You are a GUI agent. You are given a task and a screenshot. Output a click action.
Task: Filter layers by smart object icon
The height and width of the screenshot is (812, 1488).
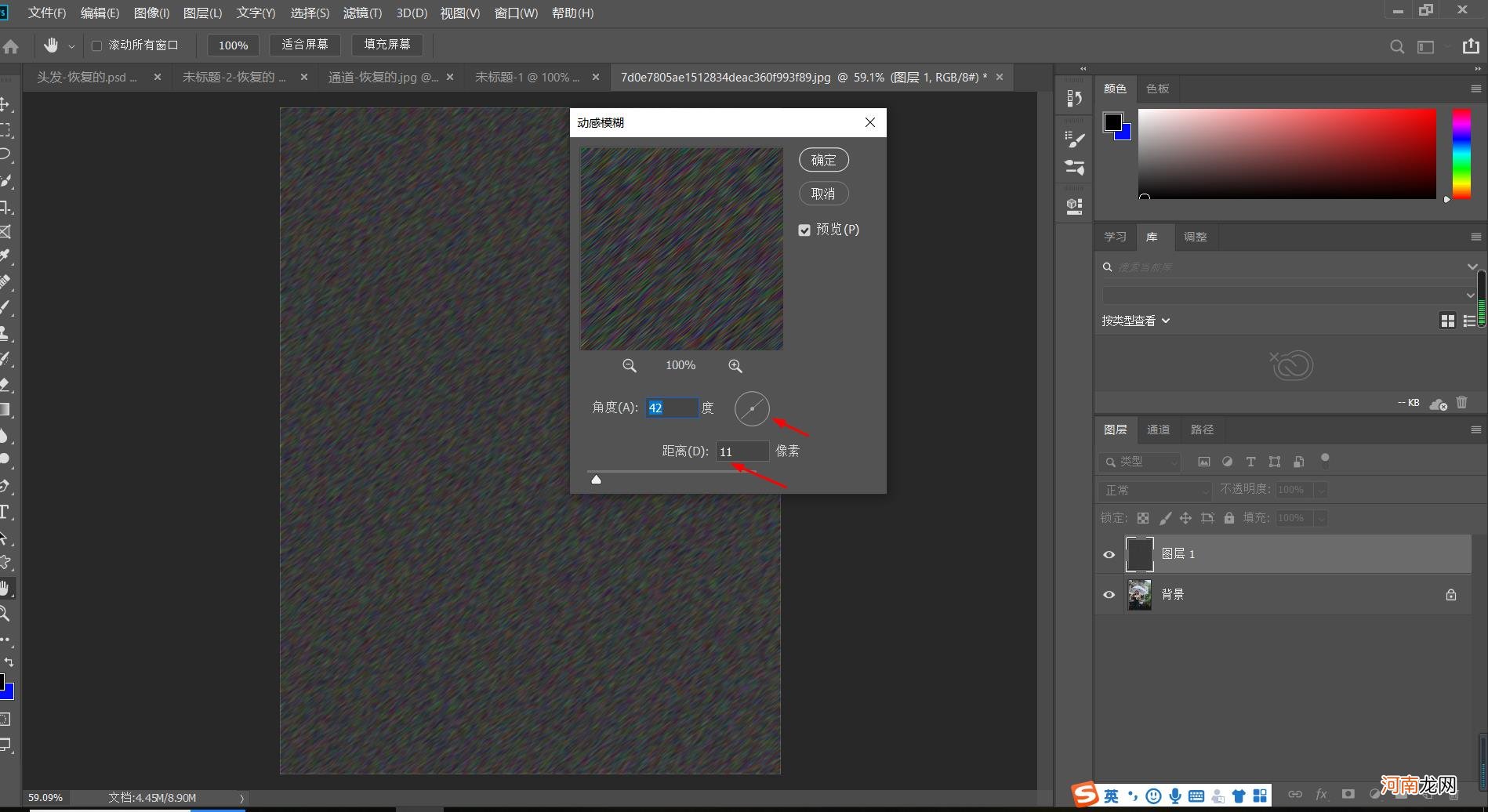[x=1299, y=462]
